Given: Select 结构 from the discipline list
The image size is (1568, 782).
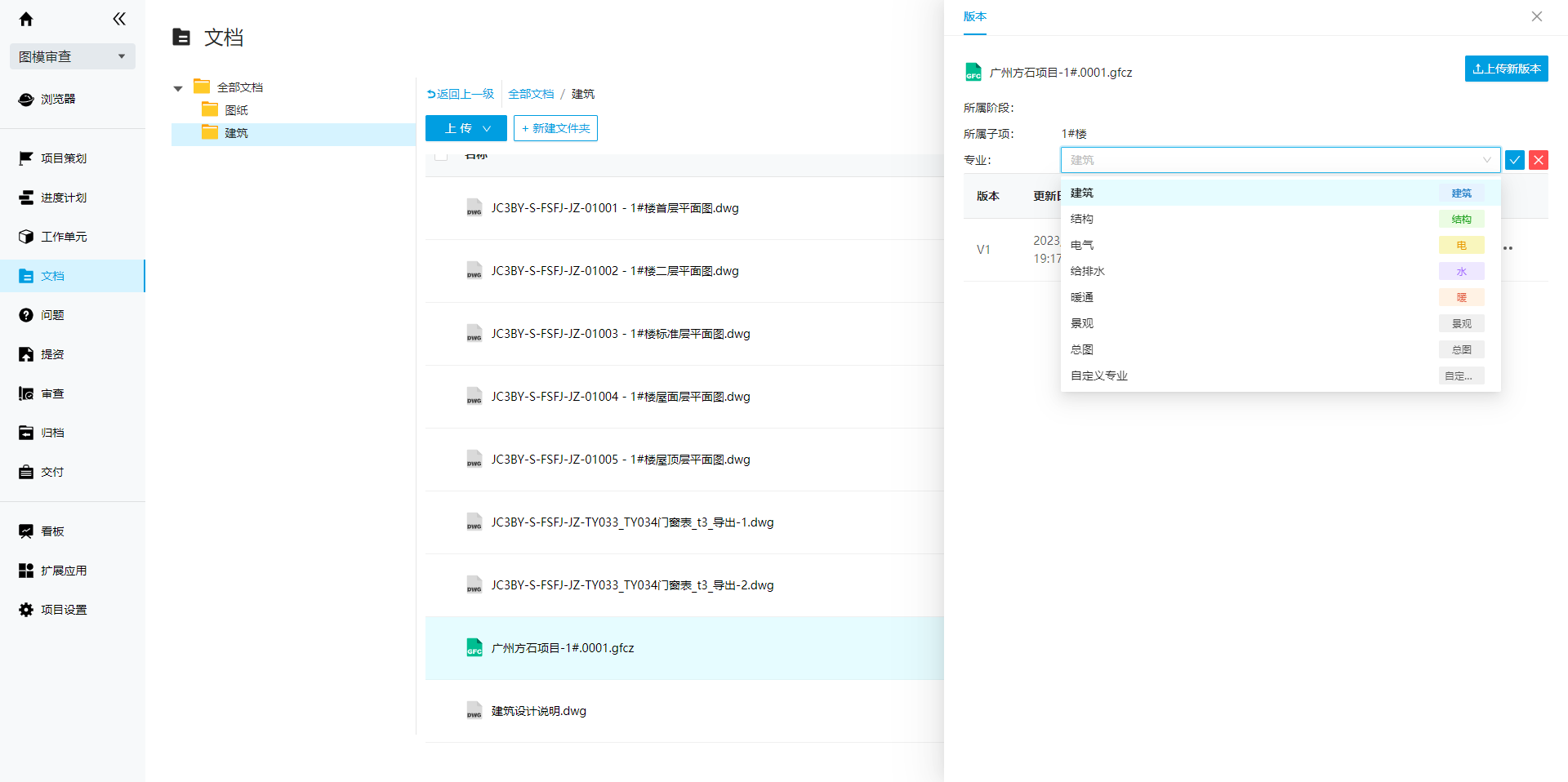Looking at the screenshot, I should tap(1281, 219).
